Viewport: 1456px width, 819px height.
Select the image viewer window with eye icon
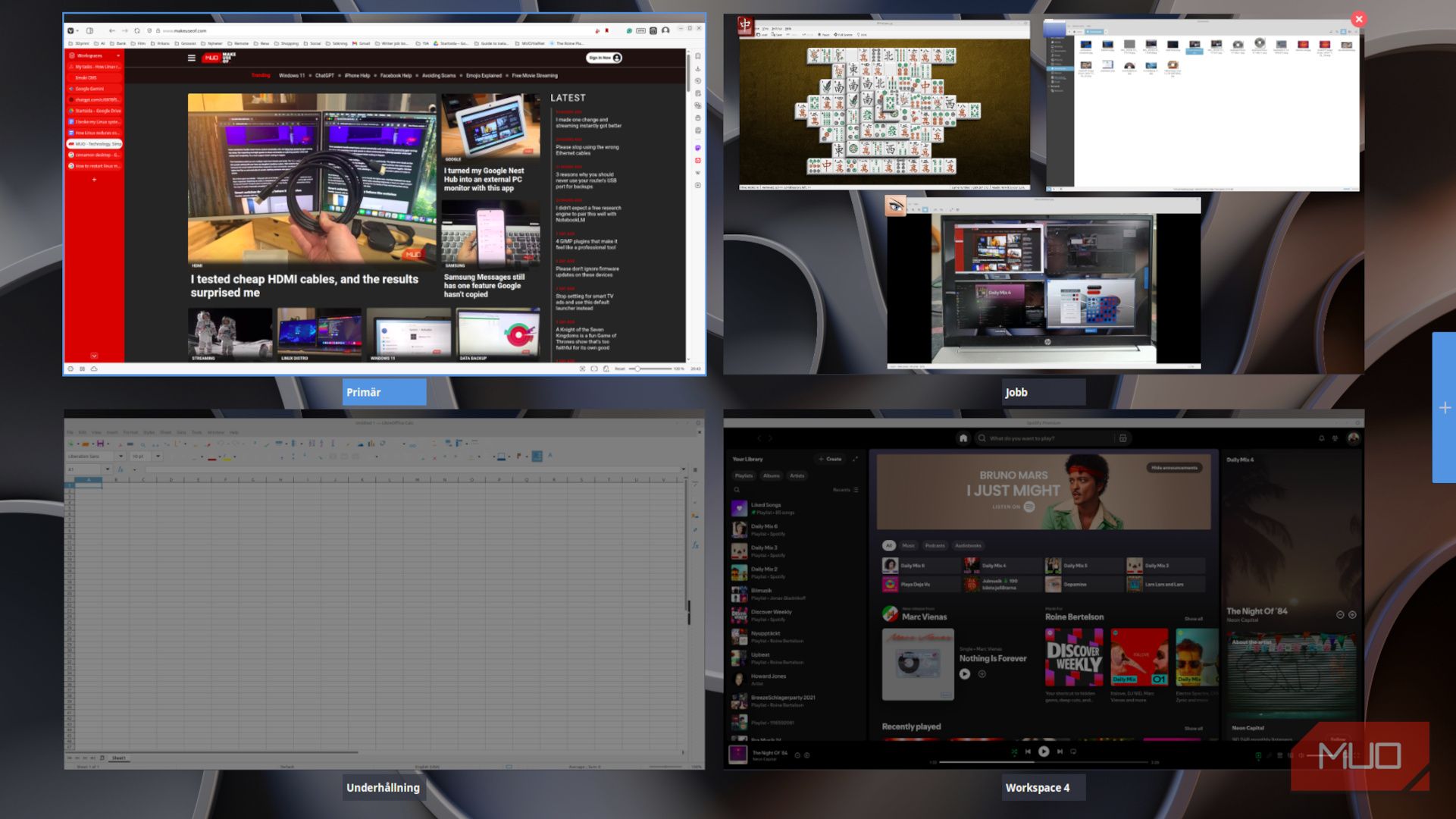pyautogui.click(x=1044, y=283)
